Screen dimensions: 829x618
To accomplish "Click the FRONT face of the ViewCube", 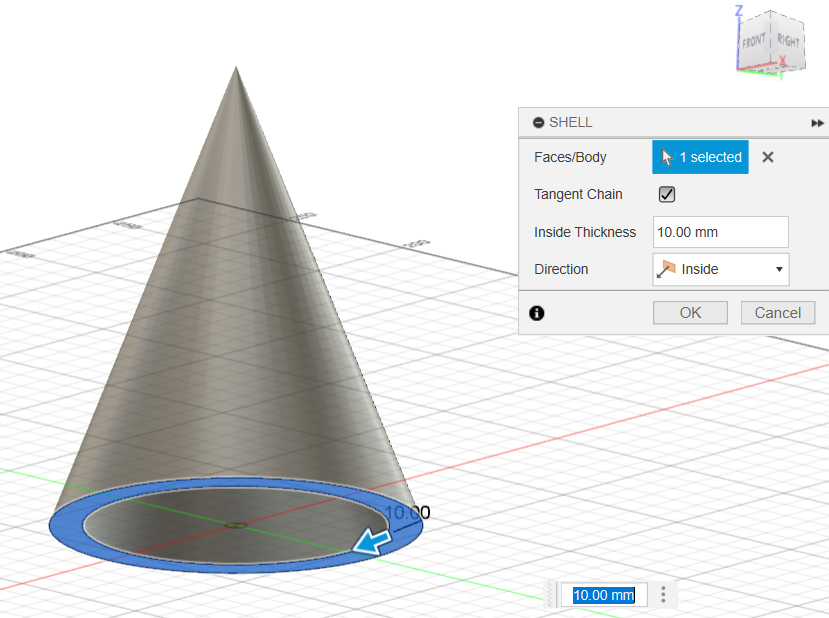I will pyautogui.click(x=753, y=41).
